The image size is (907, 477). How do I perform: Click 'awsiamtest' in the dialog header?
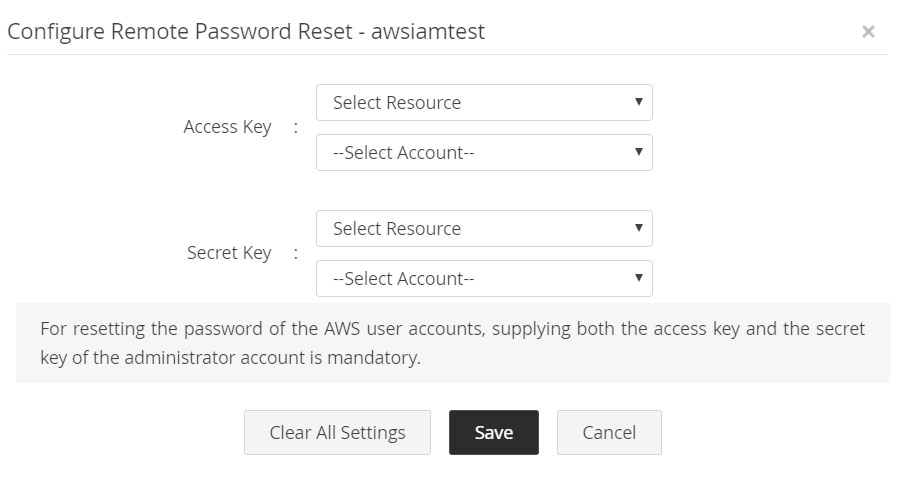pyautogui.click(x=428, y=31)
